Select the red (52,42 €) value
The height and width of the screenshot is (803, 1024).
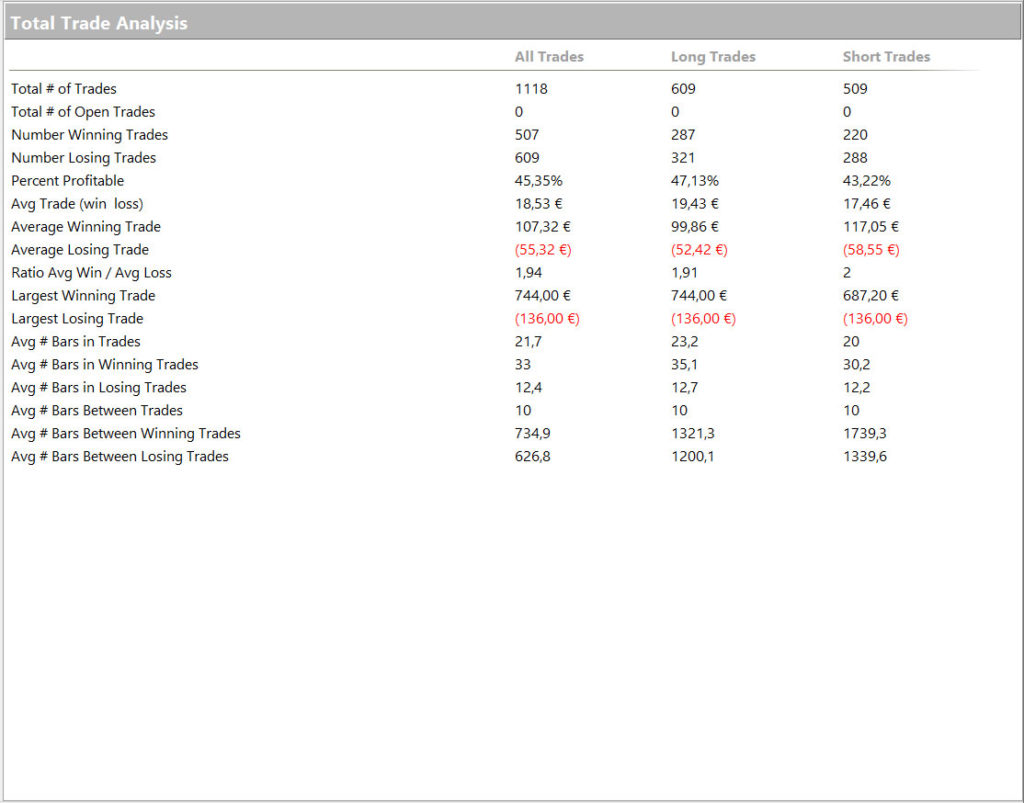[x=699, y=250]
